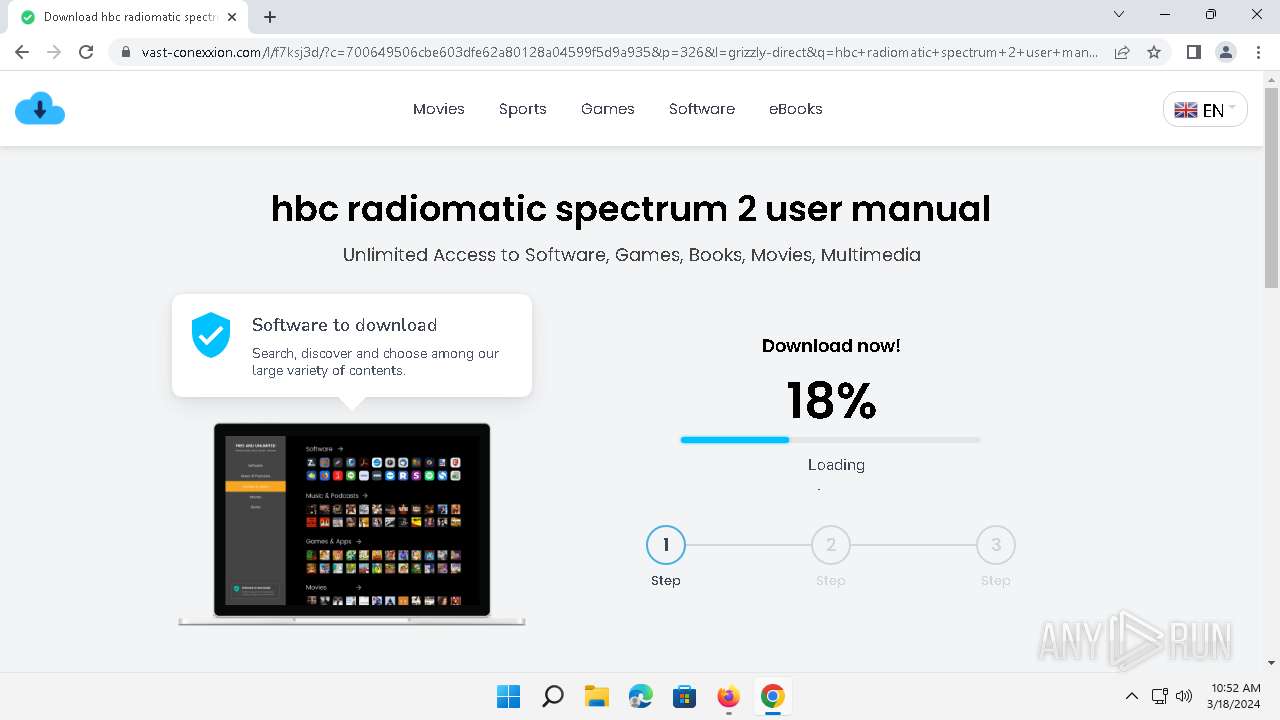Open the Movies menu item
1280x720 pixels.
(439, 109)
